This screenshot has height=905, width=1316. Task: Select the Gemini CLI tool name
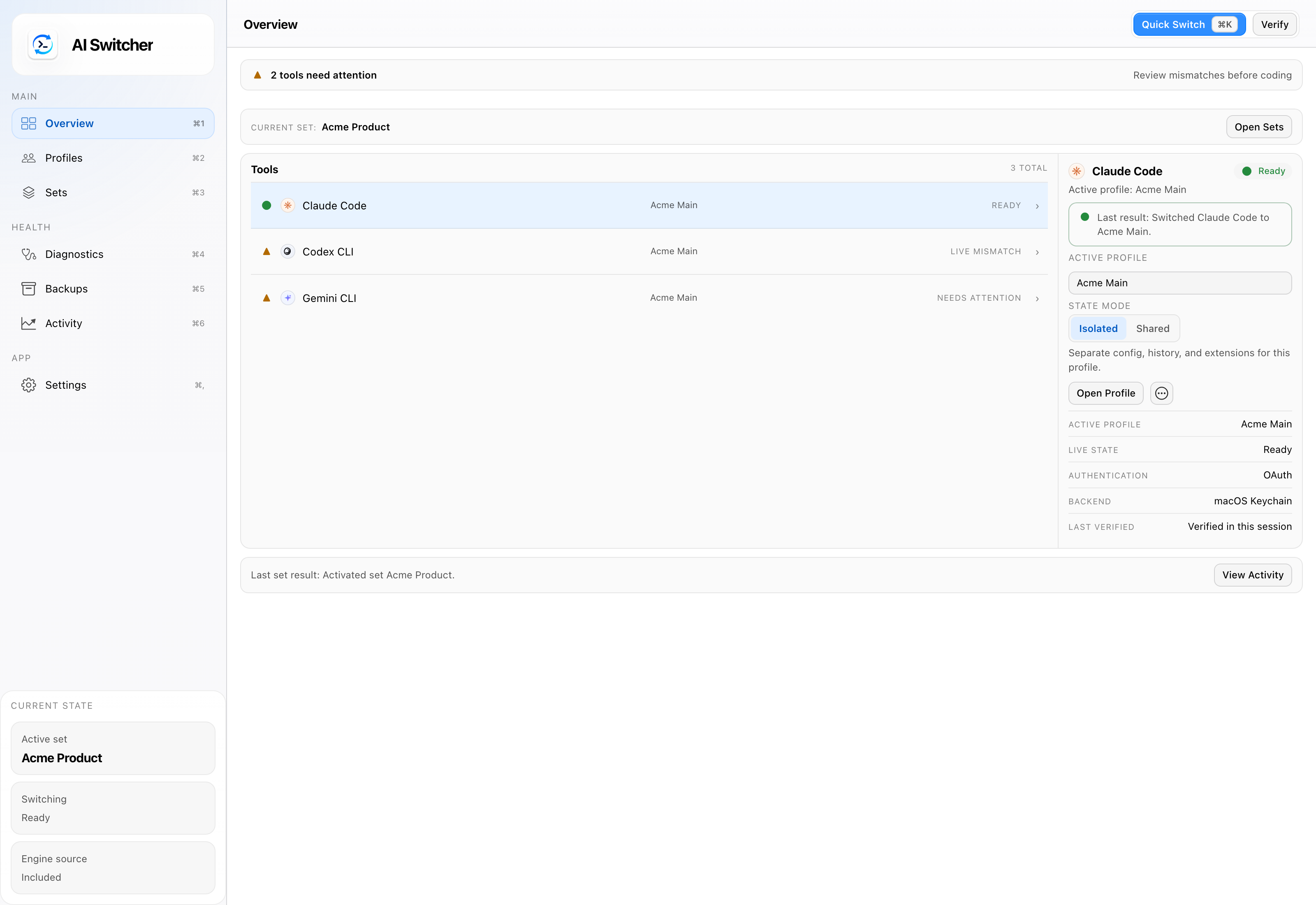329,298
